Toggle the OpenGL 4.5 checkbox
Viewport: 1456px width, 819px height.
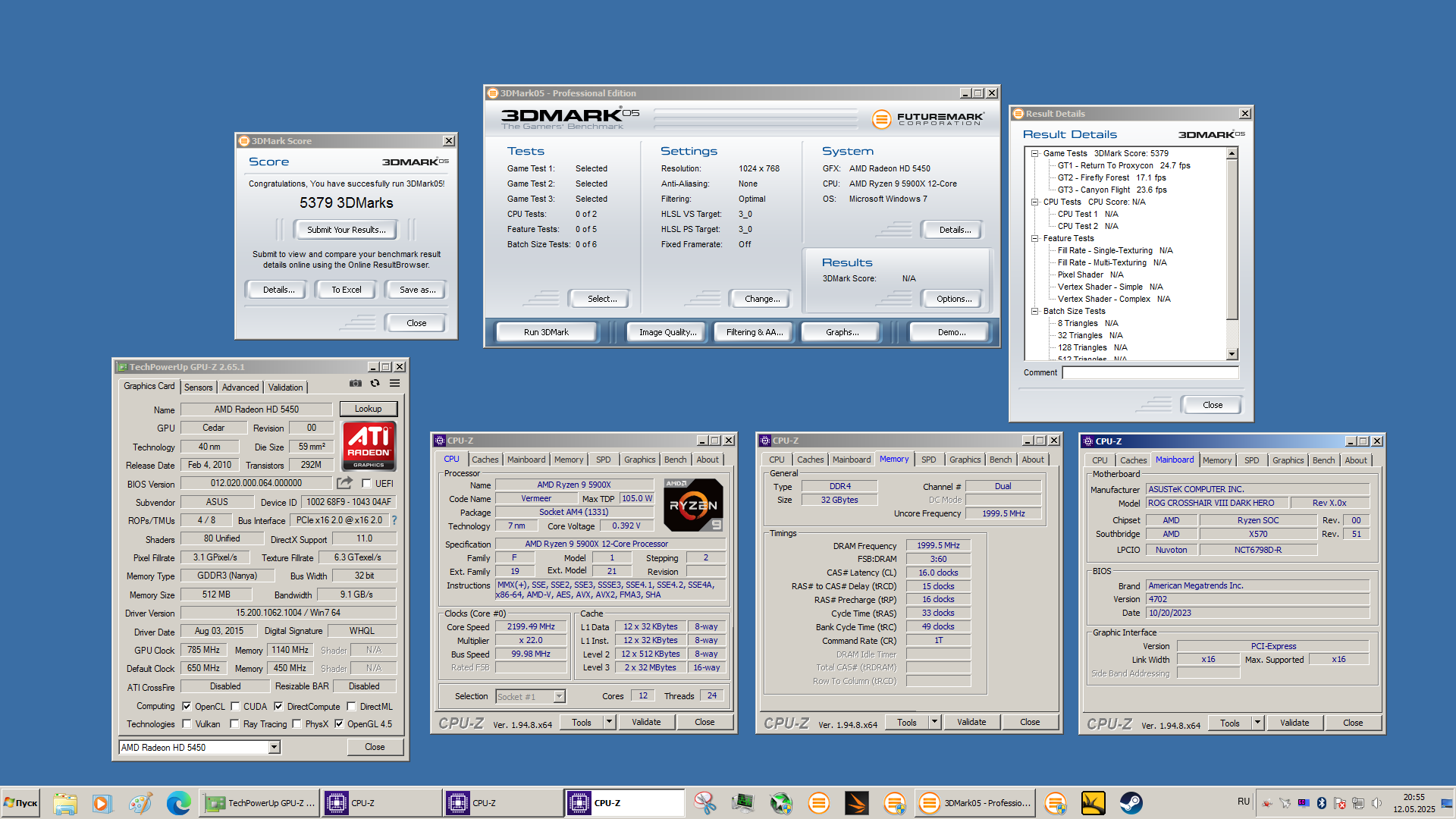(339, 724)
